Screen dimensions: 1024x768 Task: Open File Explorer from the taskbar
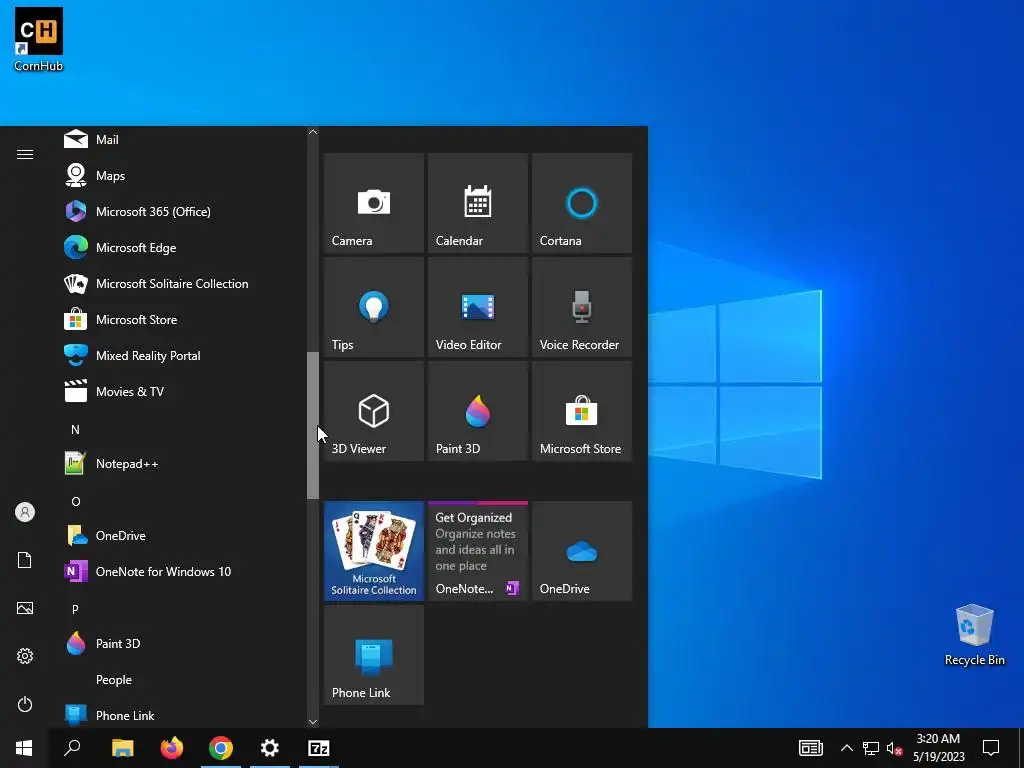[122, 748]
